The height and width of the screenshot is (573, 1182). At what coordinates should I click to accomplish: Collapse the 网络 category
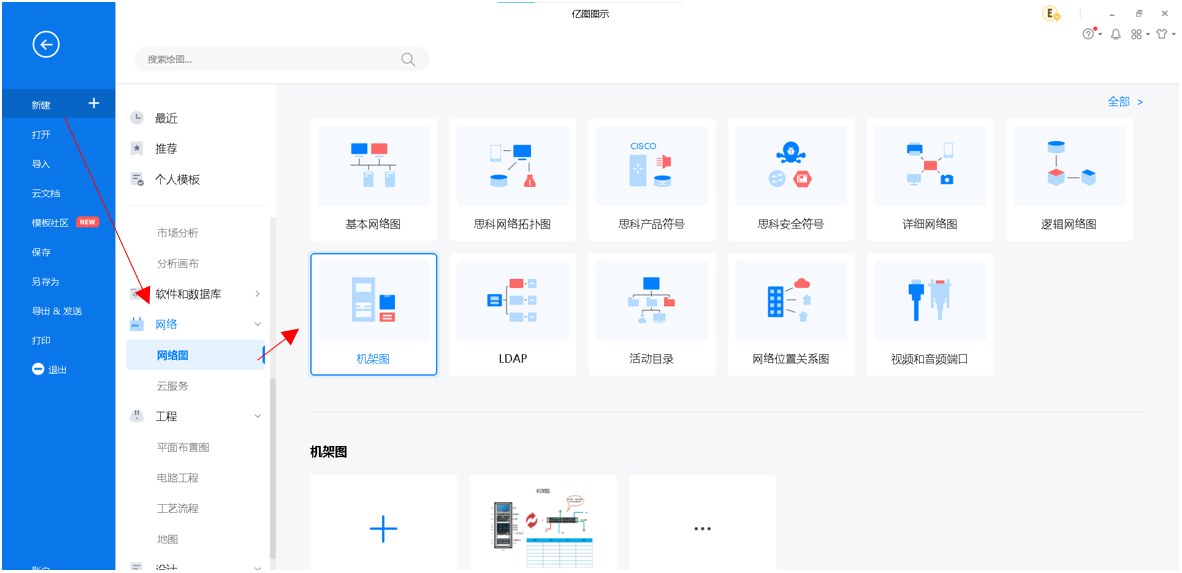(x=257, y=324)
